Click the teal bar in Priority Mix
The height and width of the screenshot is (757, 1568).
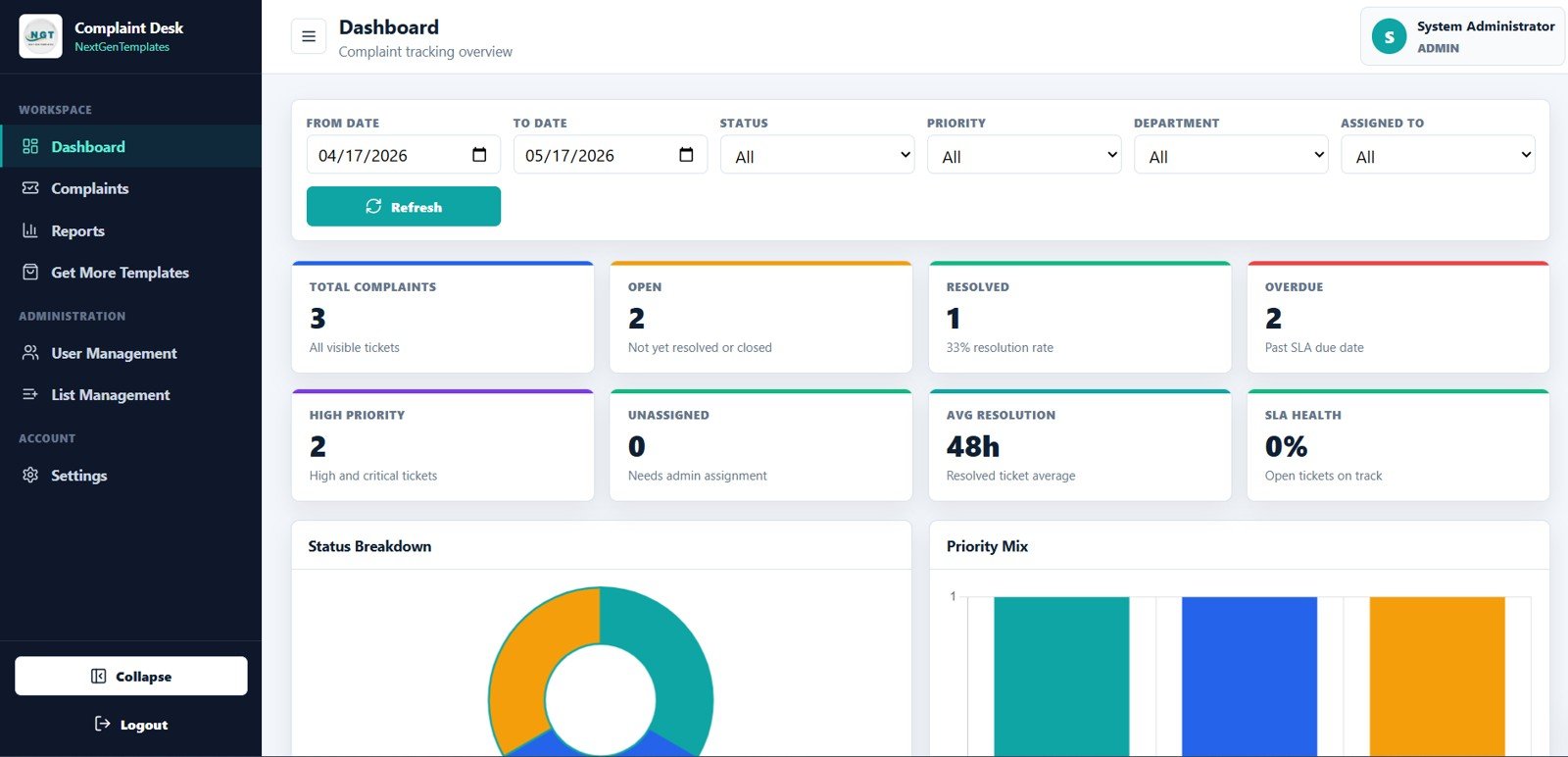1061,677
